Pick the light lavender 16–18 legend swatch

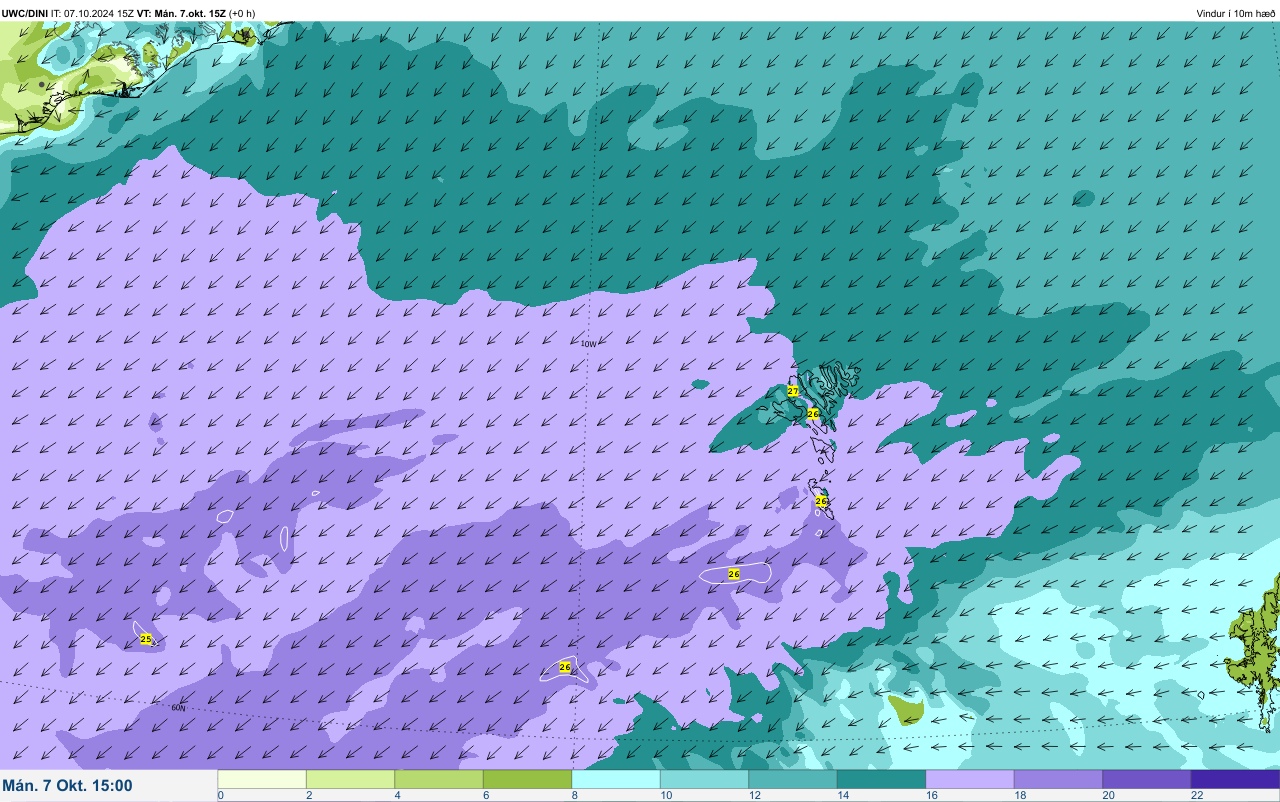(970, 779)
